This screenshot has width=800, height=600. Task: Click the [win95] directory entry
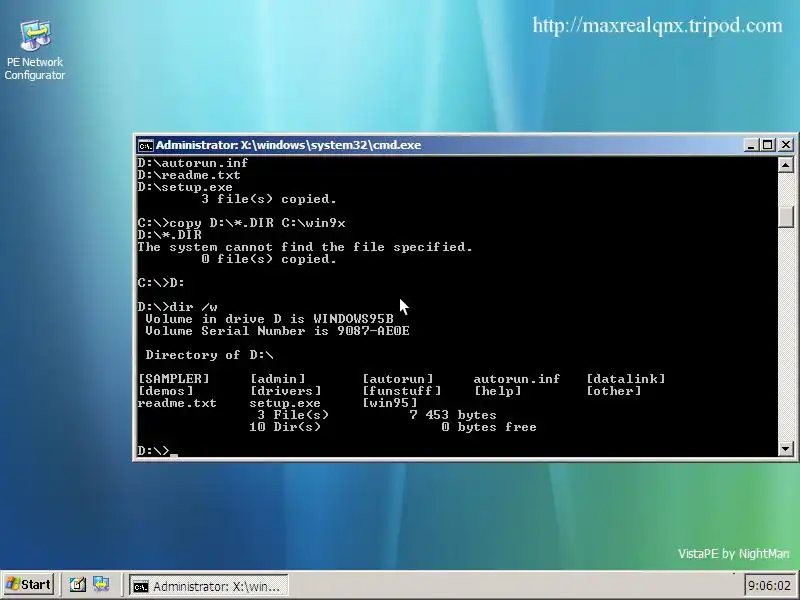click(389, 404)
